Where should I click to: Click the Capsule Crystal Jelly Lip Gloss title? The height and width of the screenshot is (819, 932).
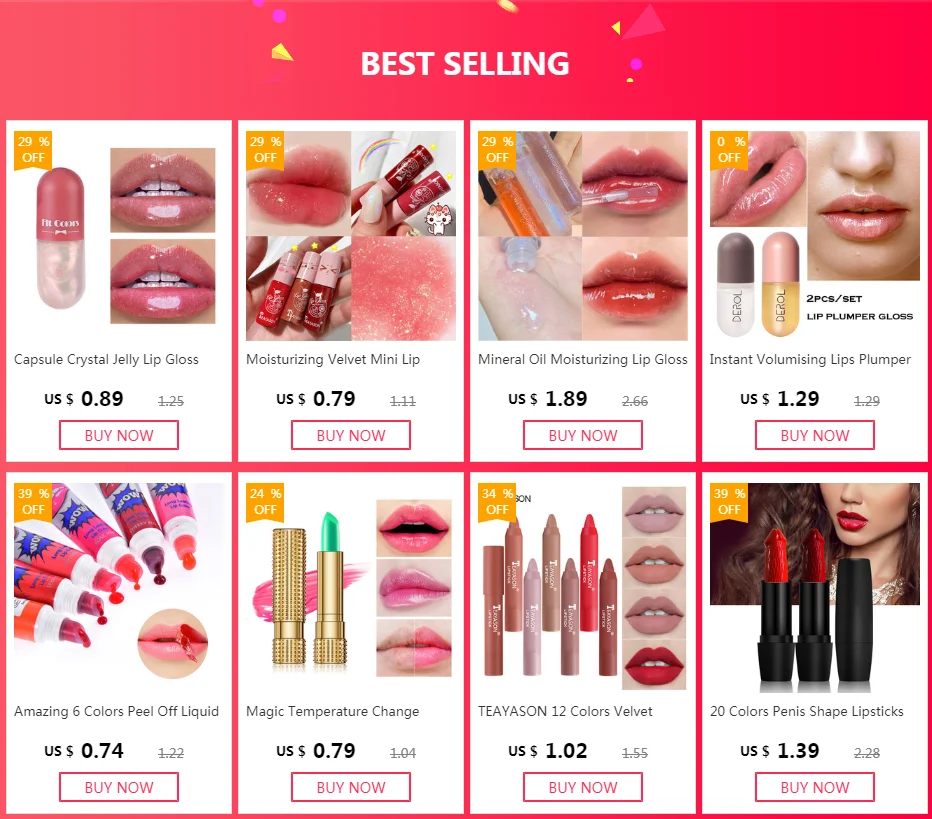(x=106, y=360)
